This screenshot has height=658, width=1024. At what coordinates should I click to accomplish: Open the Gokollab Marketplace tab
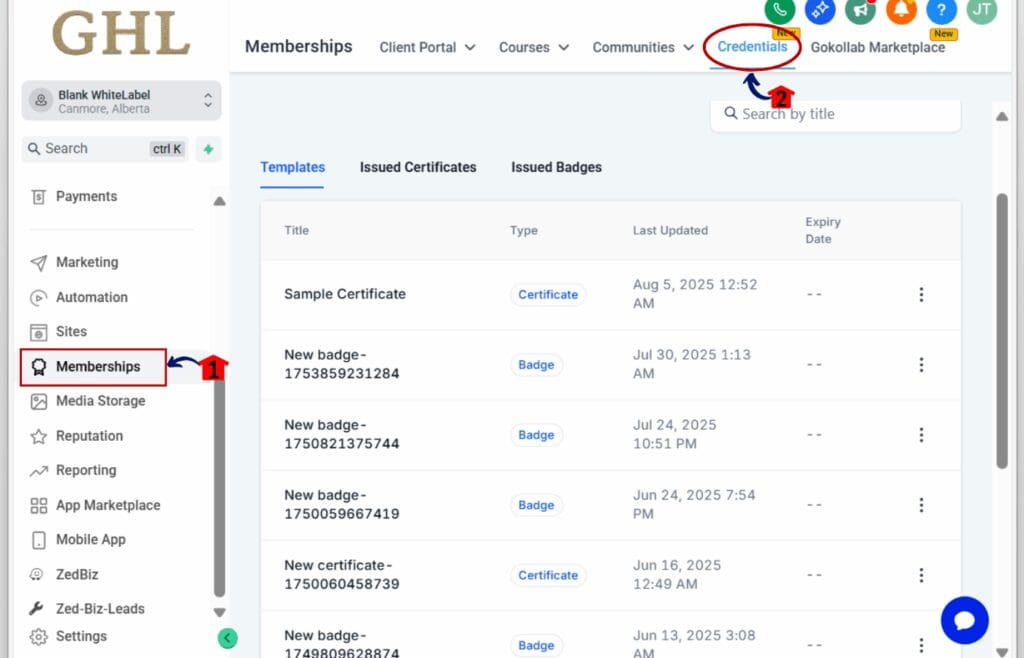pos(877,48)
